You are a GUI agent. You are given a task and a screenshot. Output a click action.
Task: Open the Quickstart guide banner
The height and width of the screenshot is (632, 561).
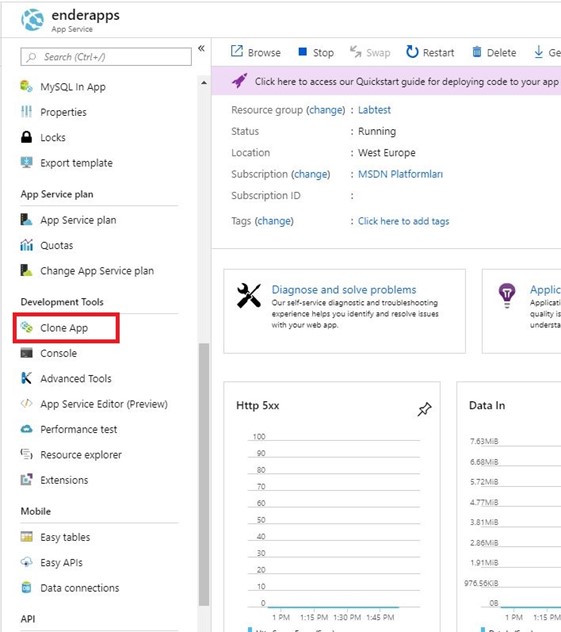click(386, 81)
